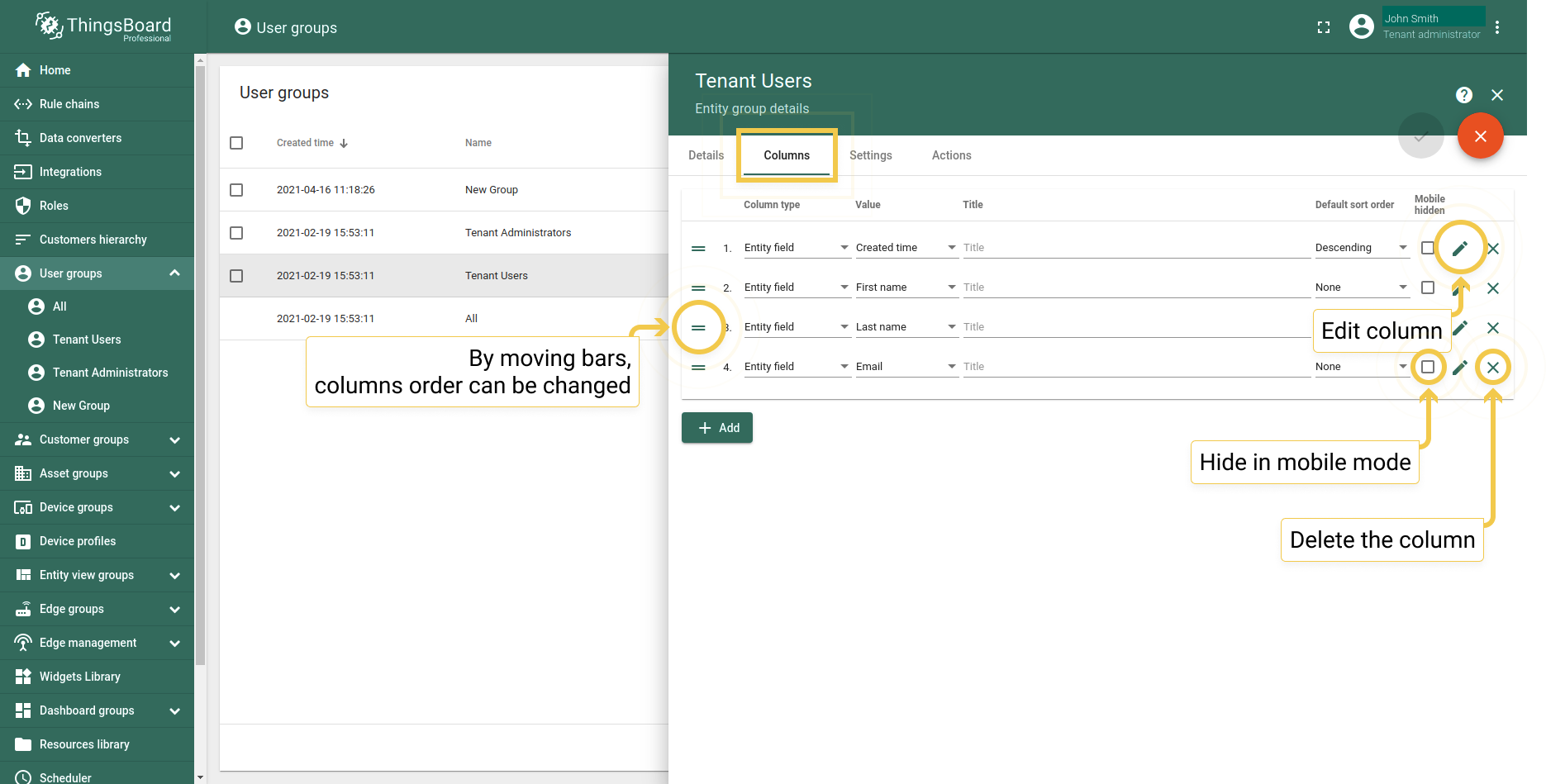This screenshot has width=1546, height=784.
Task: Expand Edge management section
Action: [174, 643]
